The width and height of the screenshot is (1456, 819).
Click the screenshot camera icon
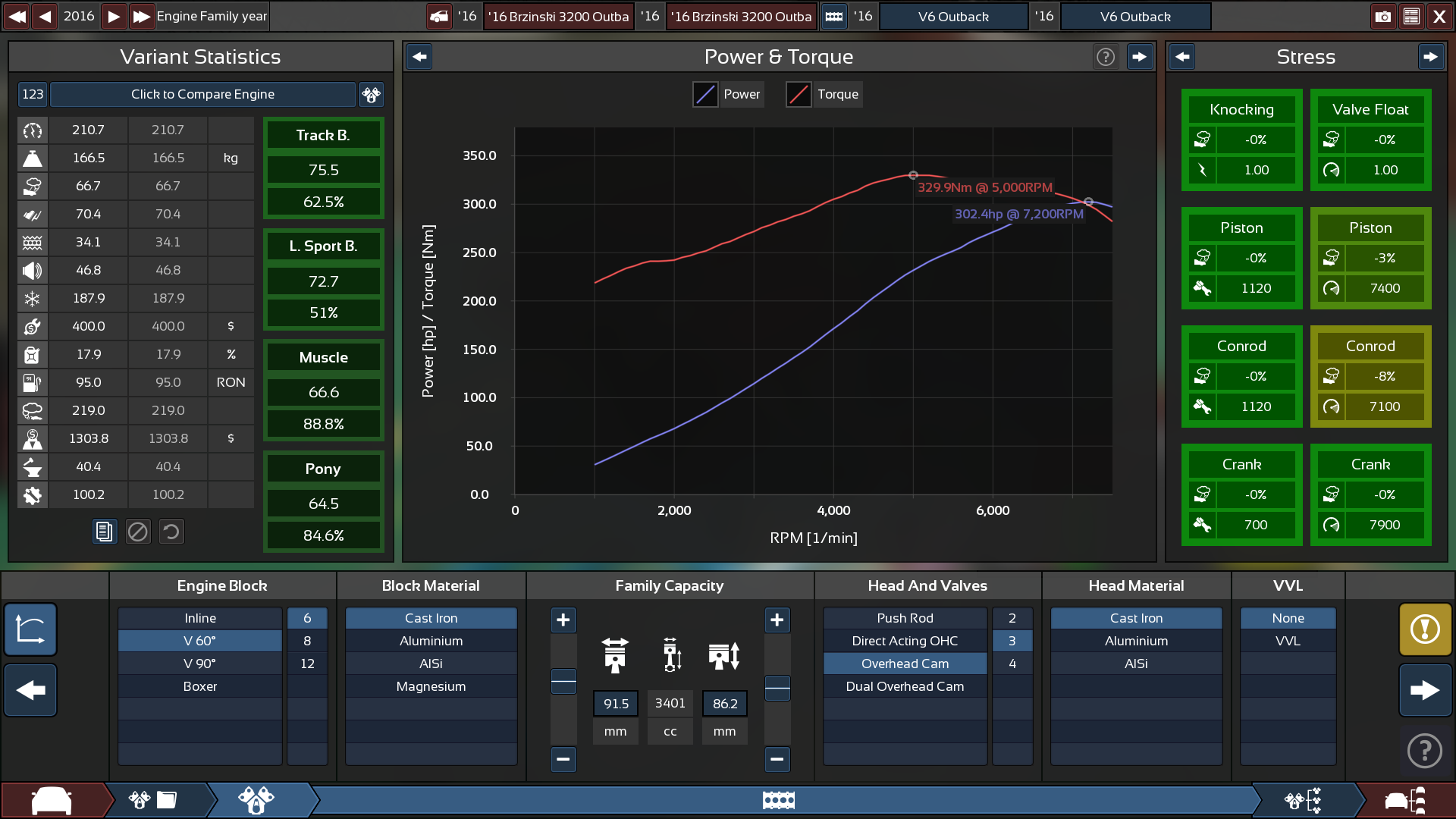pyautogui.click(x=1382, y=16)
